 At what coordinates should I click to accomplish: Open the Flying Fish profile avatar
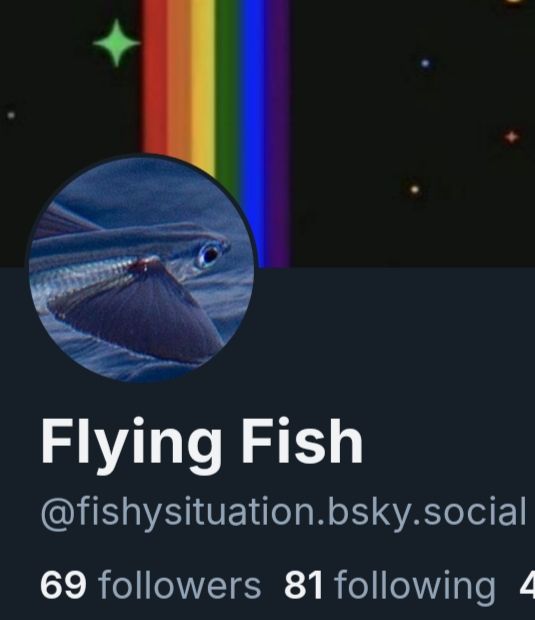click(x=142, y=268)
